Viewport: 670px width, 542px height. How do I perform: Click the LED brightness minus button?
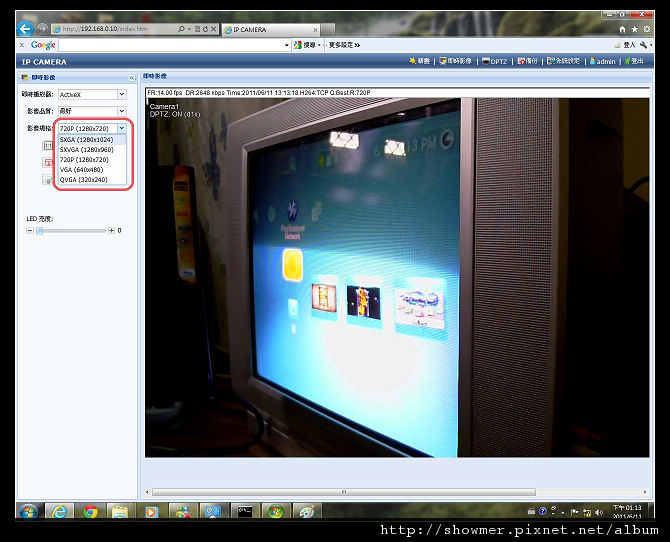point(29,230)
